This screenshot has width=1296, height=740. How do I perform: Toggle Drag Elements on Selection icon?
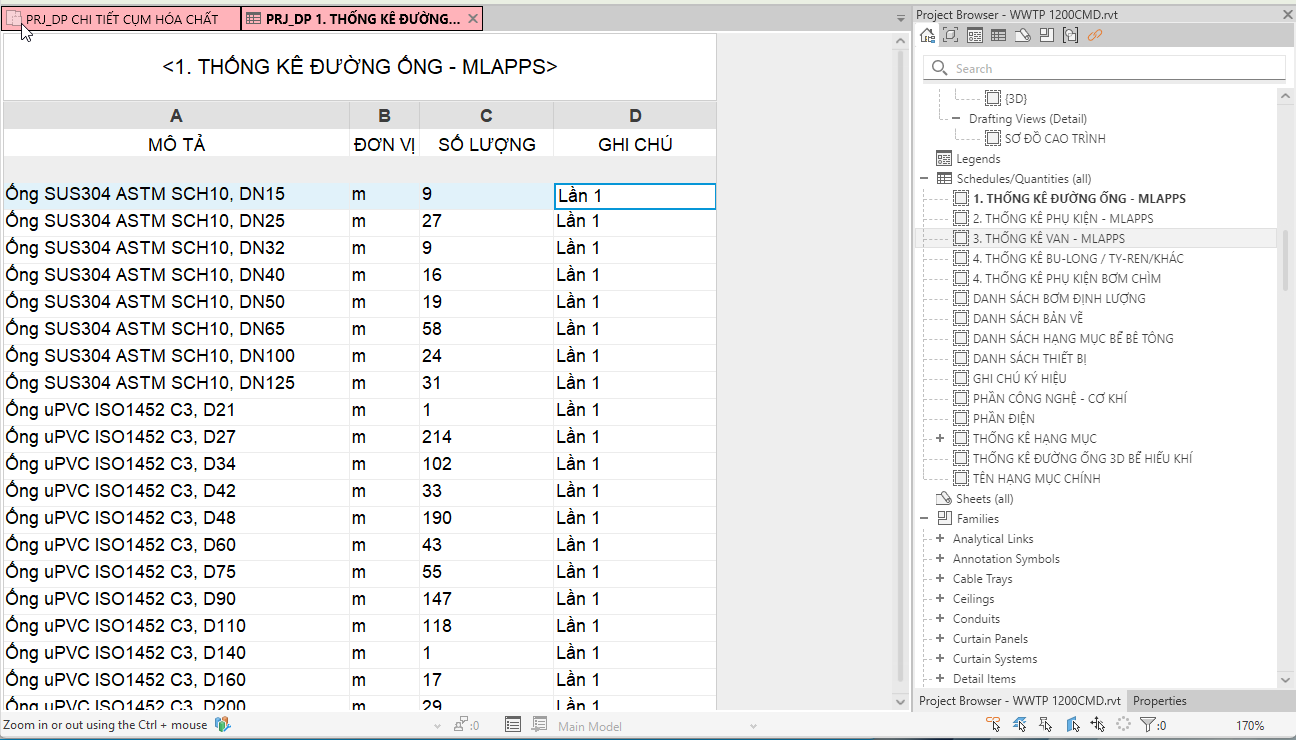tap(1098, 725)
